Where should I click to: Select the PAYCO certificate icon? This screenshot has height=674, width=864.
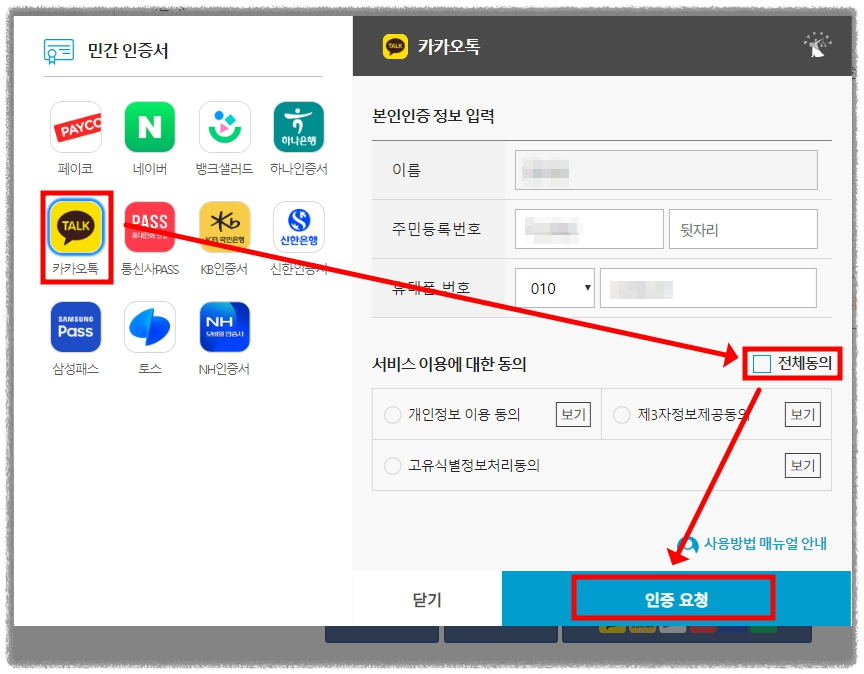74,127
